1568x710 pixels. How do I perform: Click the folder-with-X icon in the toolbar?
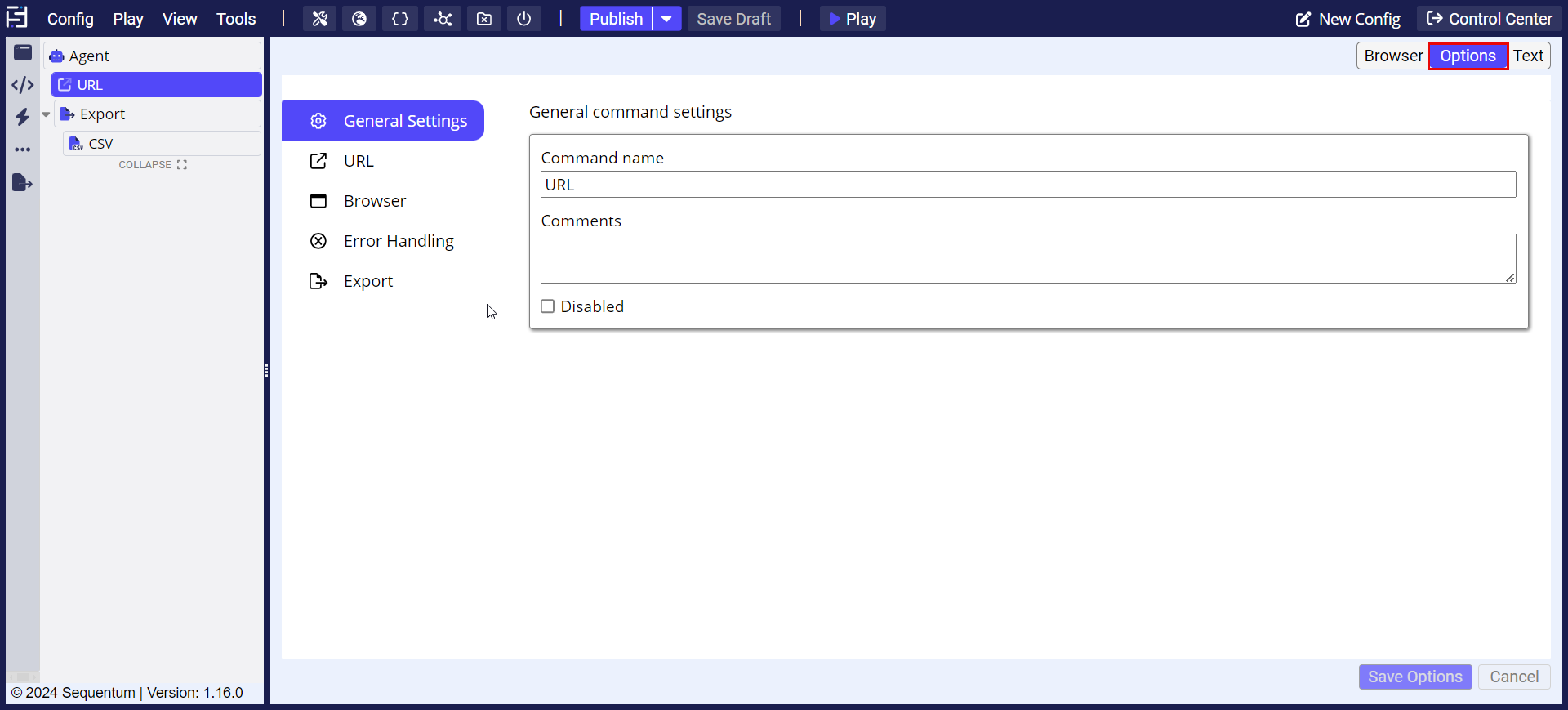tap(484, 19)
